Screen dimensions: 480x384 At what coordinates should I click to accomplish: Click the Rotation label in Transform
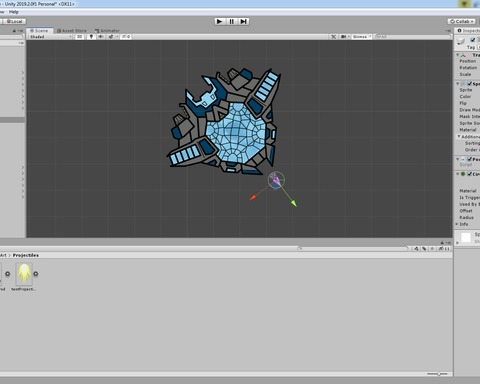click(x=468, y=68)
